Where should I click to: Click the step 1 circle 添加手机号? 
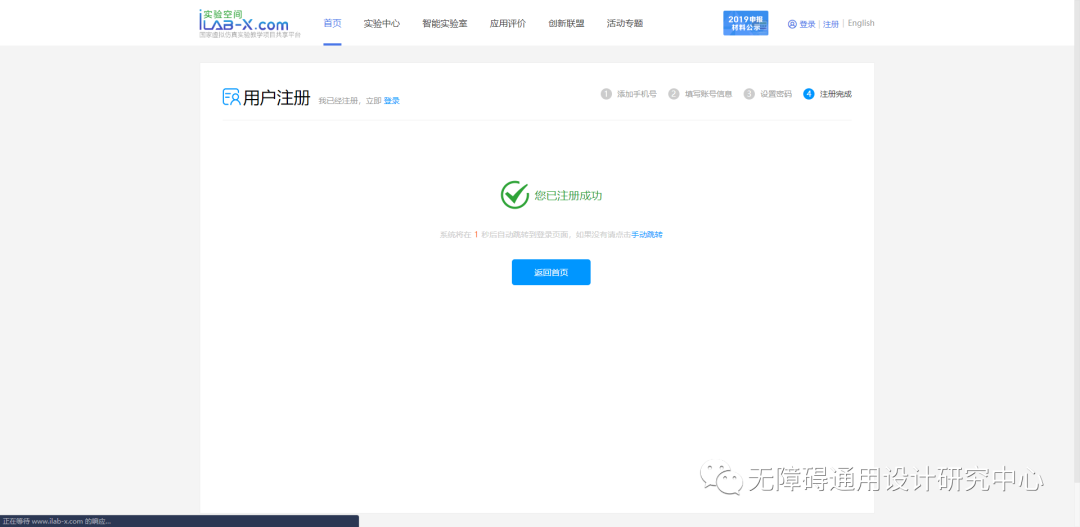click(606, 94)
